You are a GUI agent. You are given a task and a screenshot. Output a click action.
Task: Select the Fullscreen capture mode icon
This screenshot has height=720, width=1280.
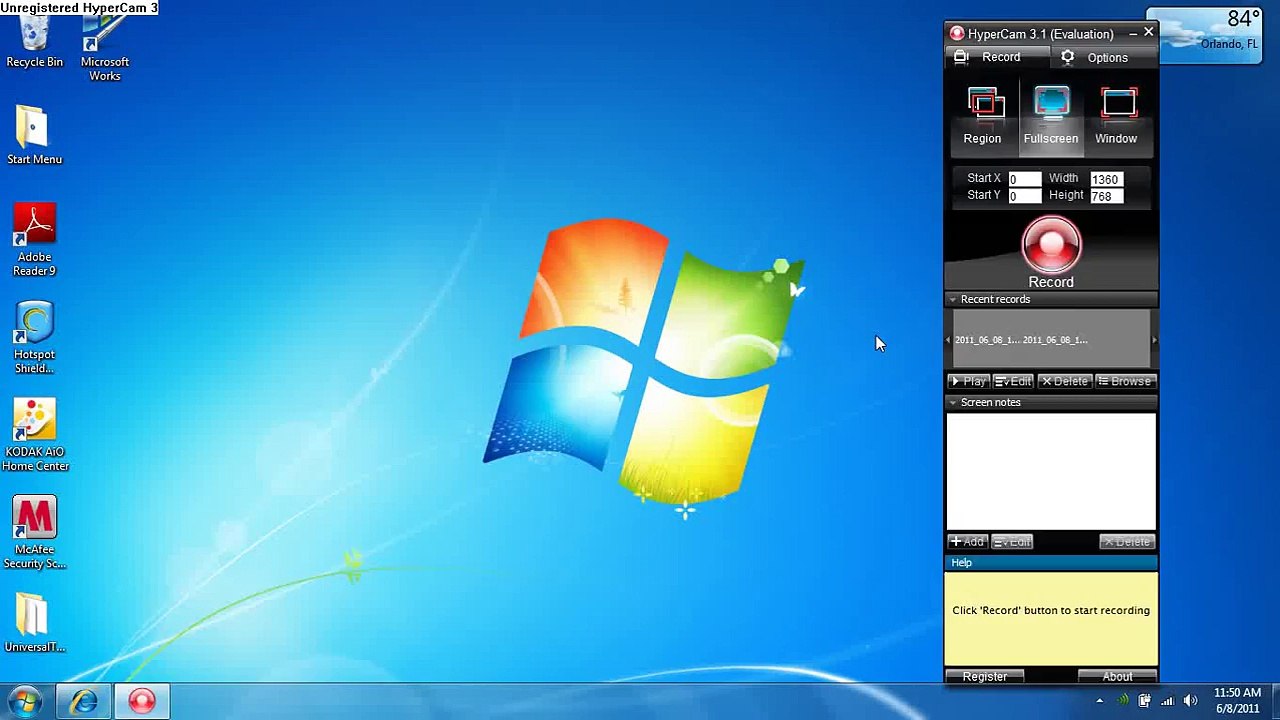pyautogui.click(x=1051, y=118)
